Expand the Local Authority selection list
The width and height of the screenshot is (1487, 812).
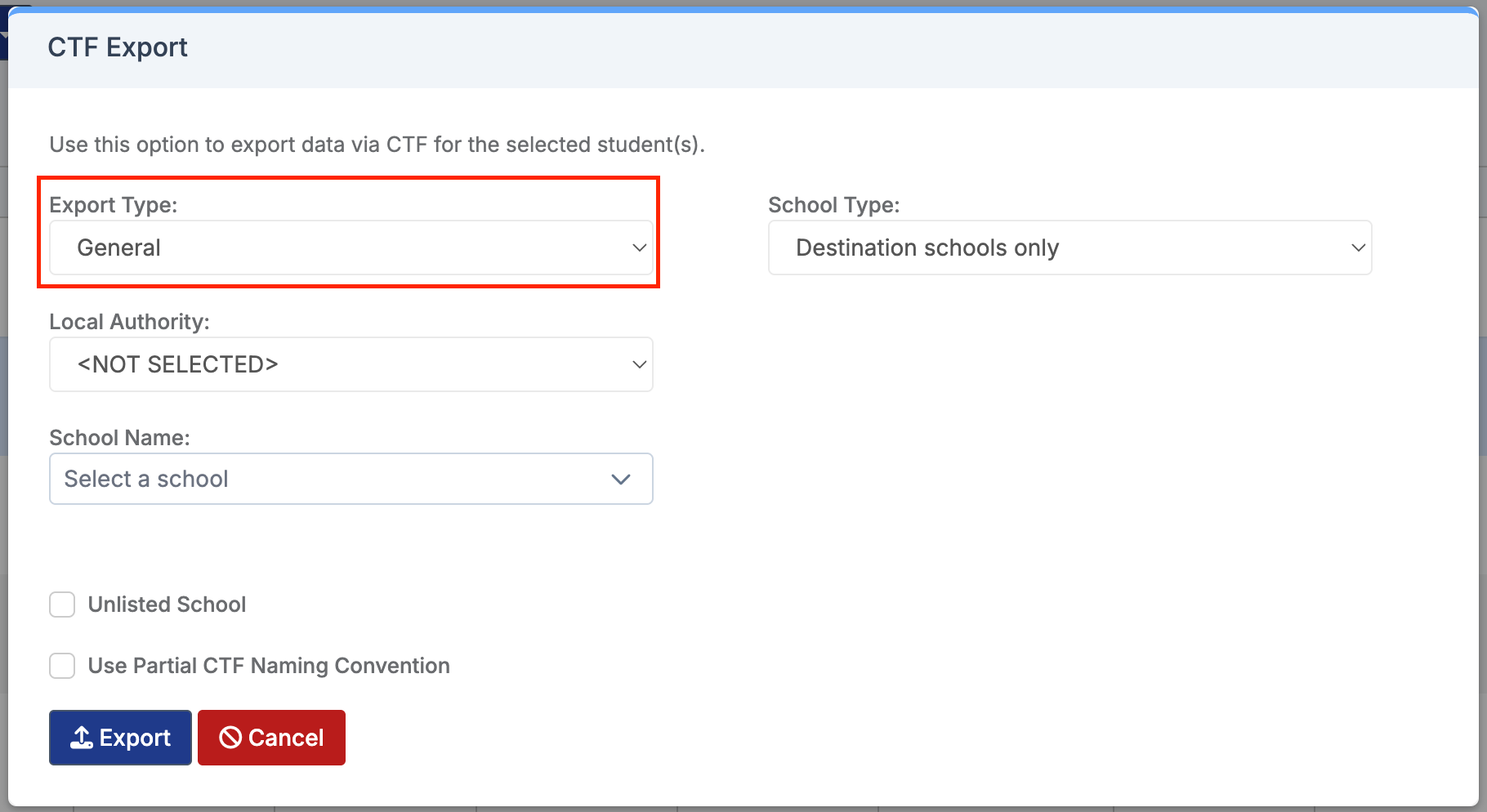[351, 364]
